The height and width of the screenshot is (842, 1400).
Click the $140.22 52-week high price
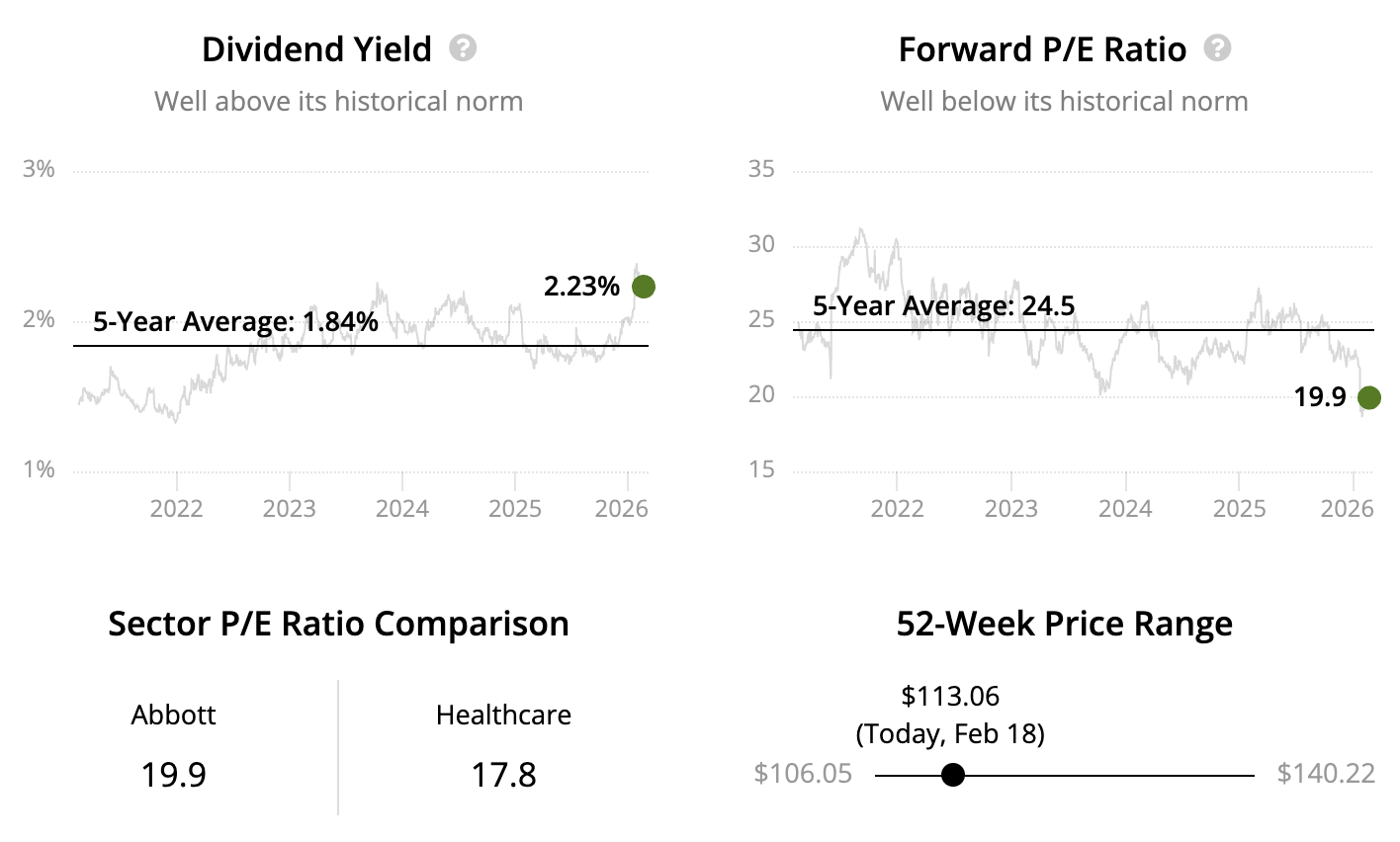coord(1326,773)
